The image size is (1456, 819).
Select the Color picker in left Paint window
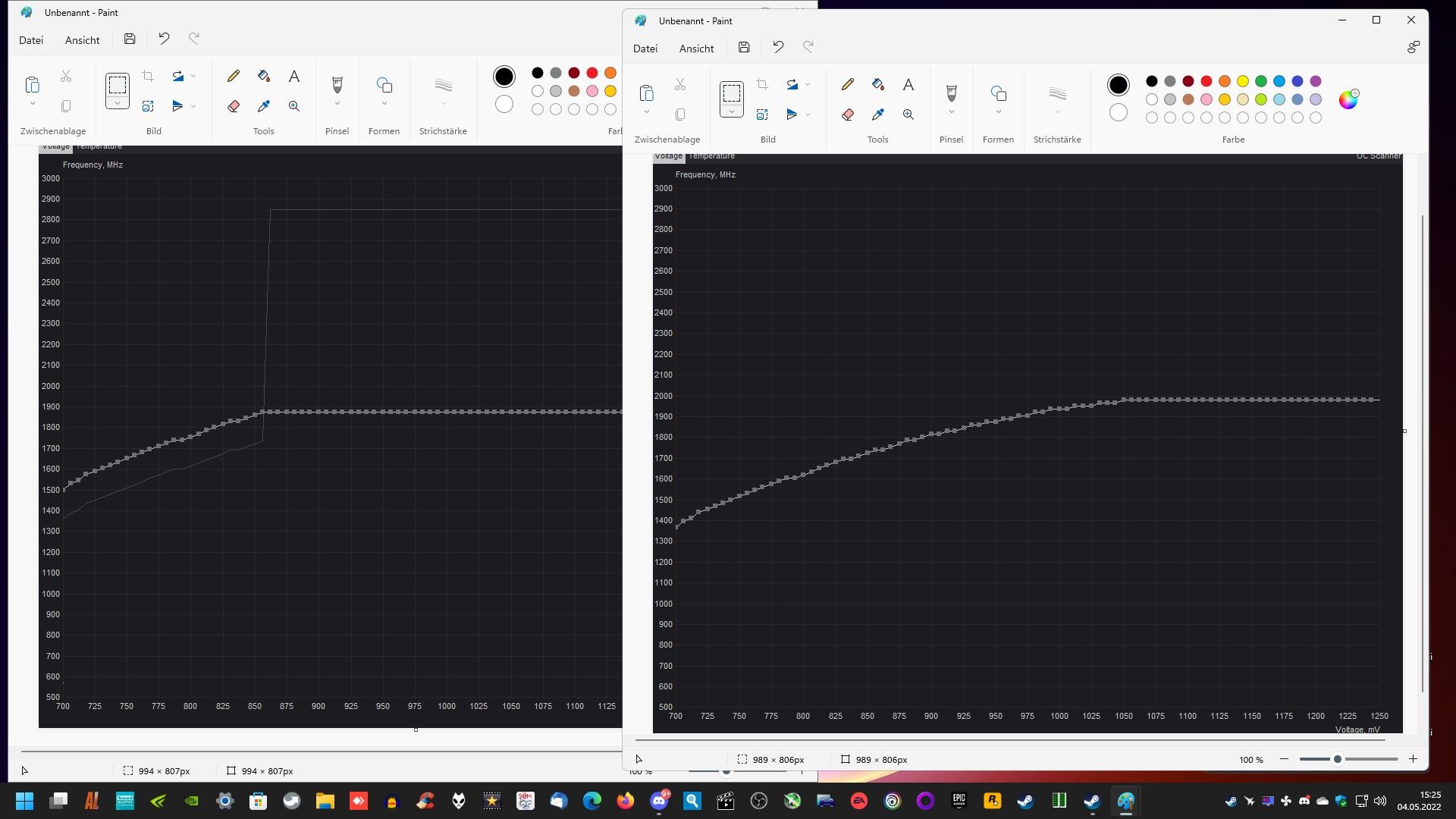point(264,106)
